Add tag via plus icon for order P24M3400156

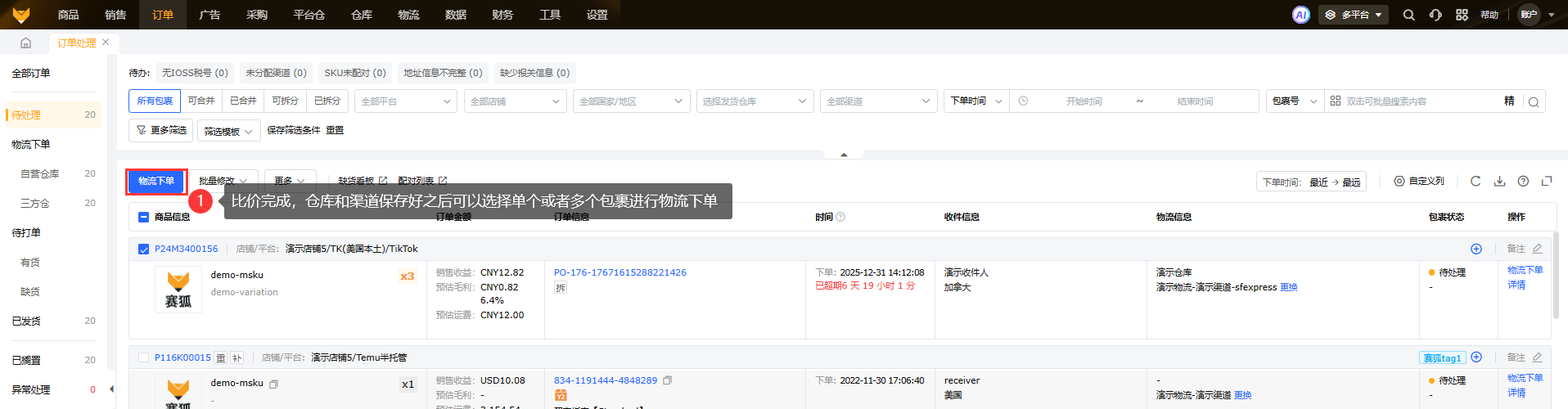point(1476,249)
